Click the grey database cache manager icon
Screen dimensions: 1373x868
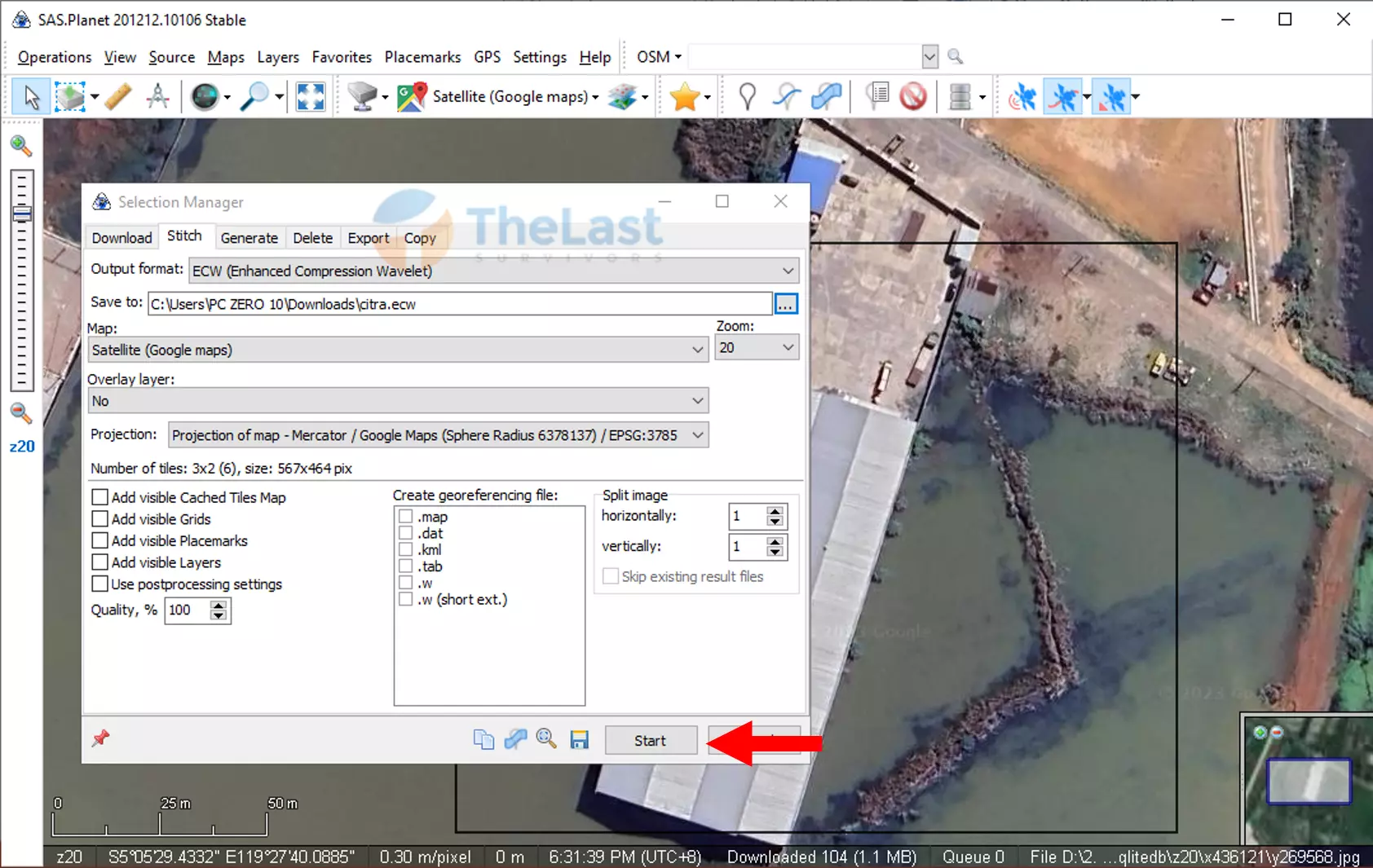click(960, 97)
